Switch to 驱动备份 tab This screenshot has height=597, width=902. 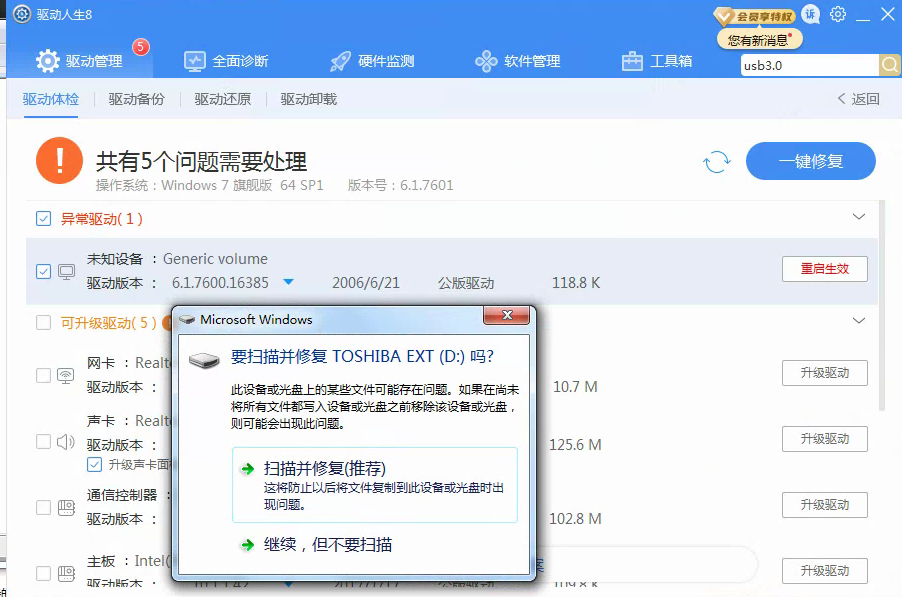(136, 100)
